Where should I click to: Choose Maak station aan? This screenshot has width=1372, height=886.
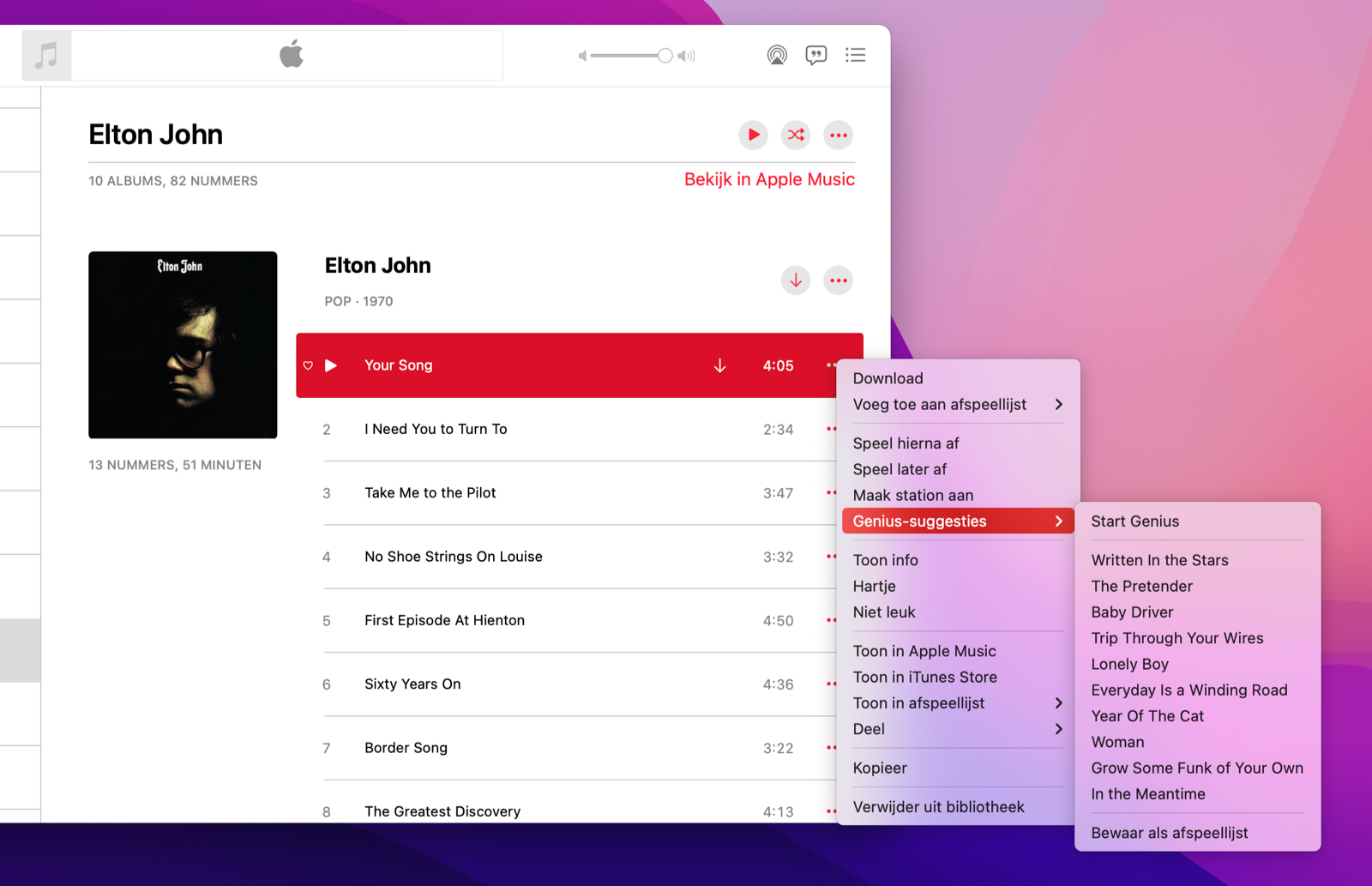tap(958, 495)
